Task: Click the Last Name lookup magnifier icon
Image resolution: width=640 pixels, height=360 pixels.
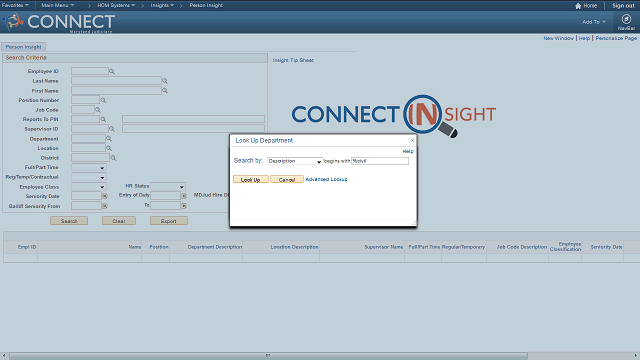Action: 165,81
